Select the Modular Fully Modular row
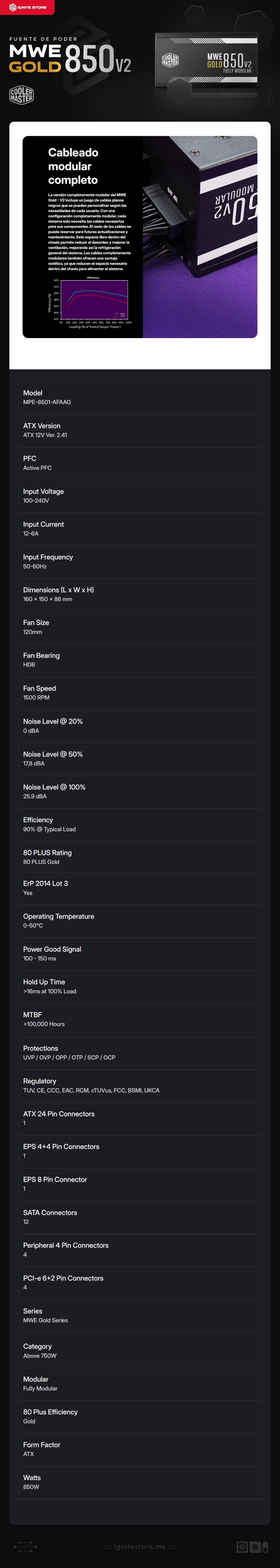280x1568 pixels. pyautogui.click(x=140, y=1385)
